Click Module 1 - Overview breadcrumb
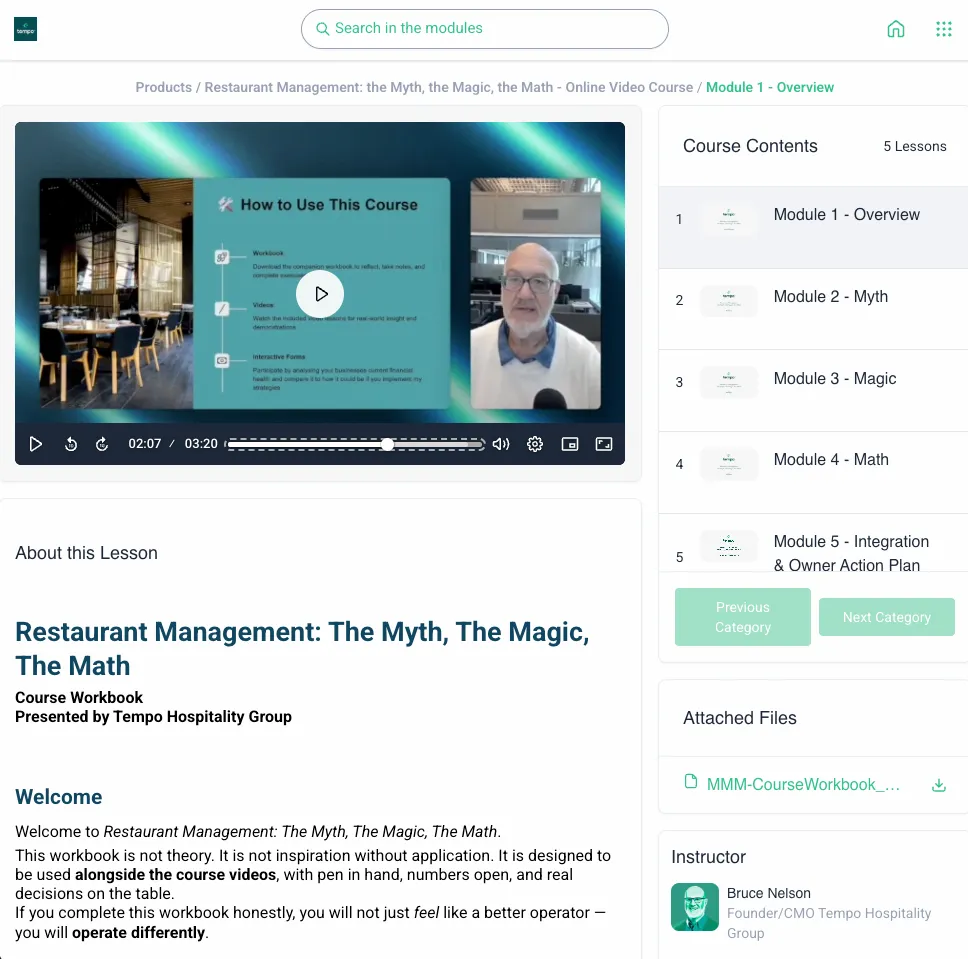 (770, 87)
